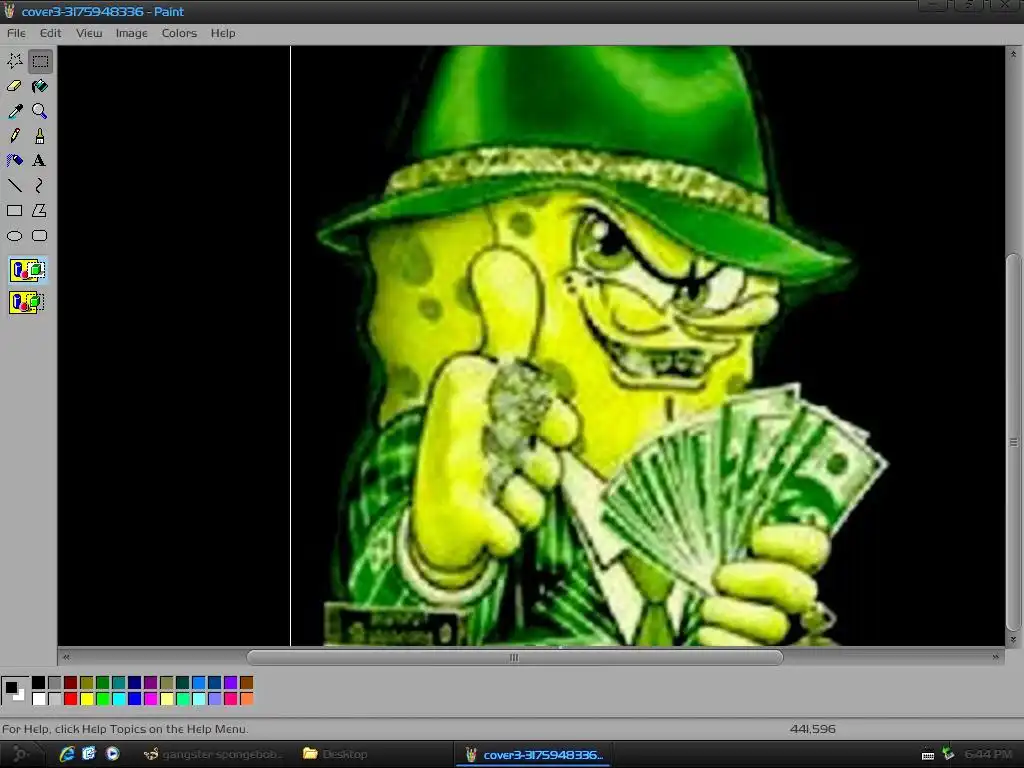
Task: Open the Image menu
Action: tap(131, 33)
